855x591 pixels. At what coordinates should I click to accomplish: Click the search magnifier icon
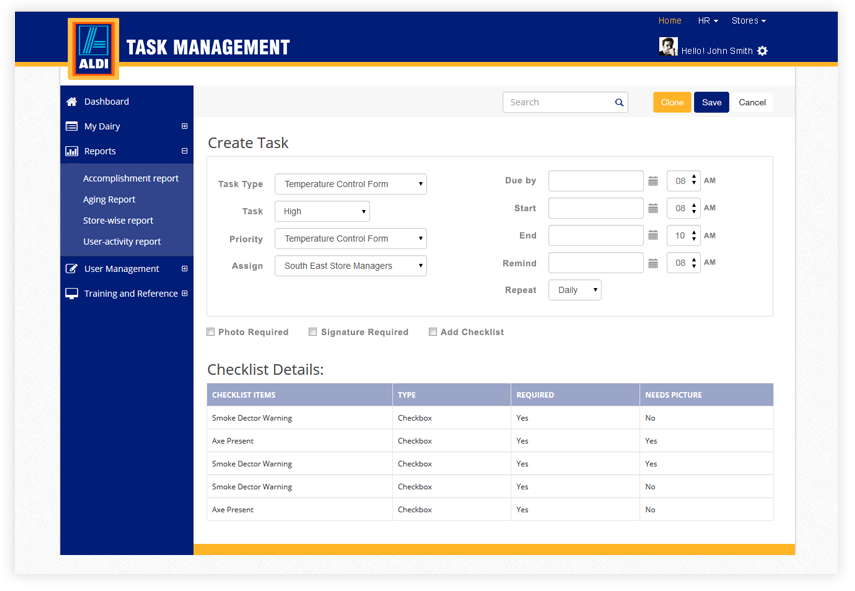tap(619, 102)
